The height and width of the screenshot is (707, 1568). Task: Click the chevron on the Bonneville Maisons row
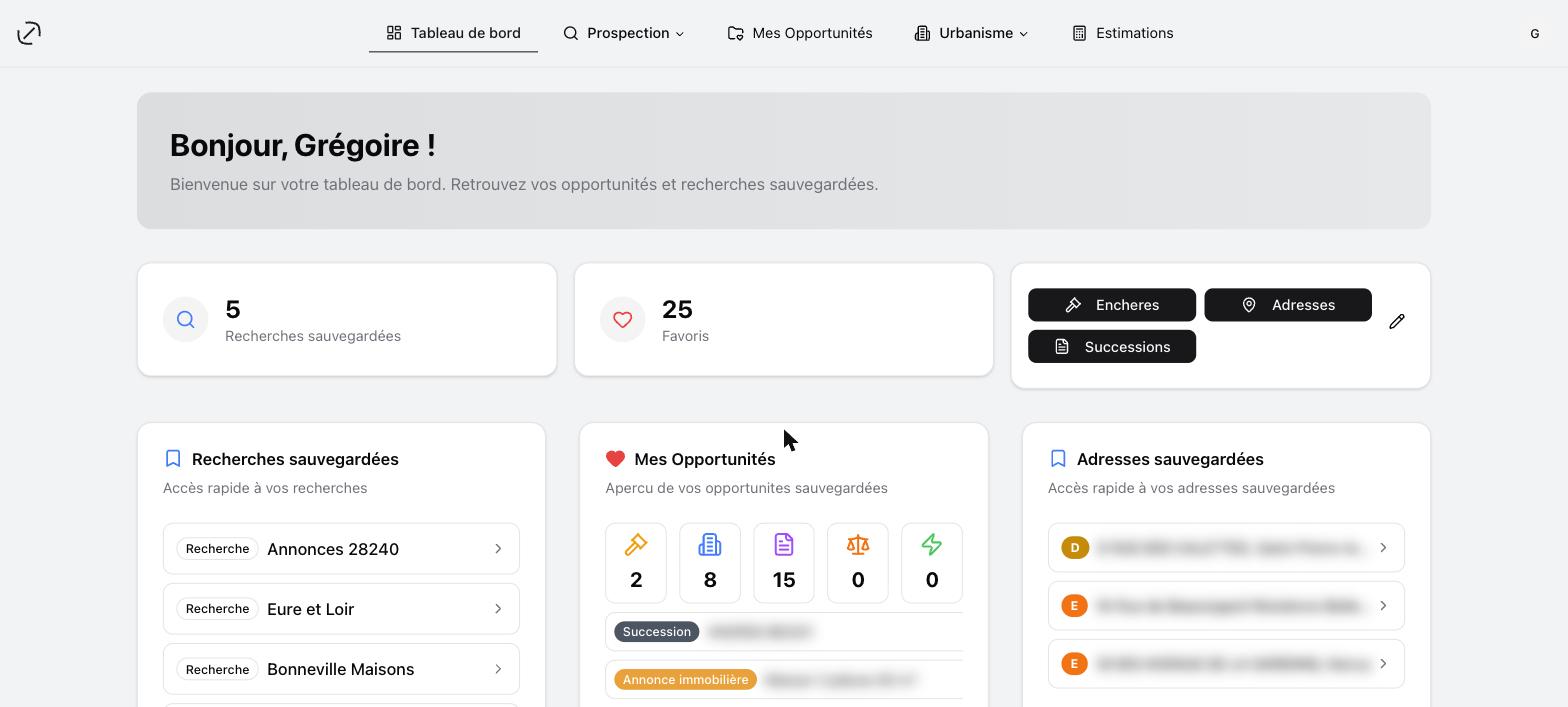coord(498,669)
